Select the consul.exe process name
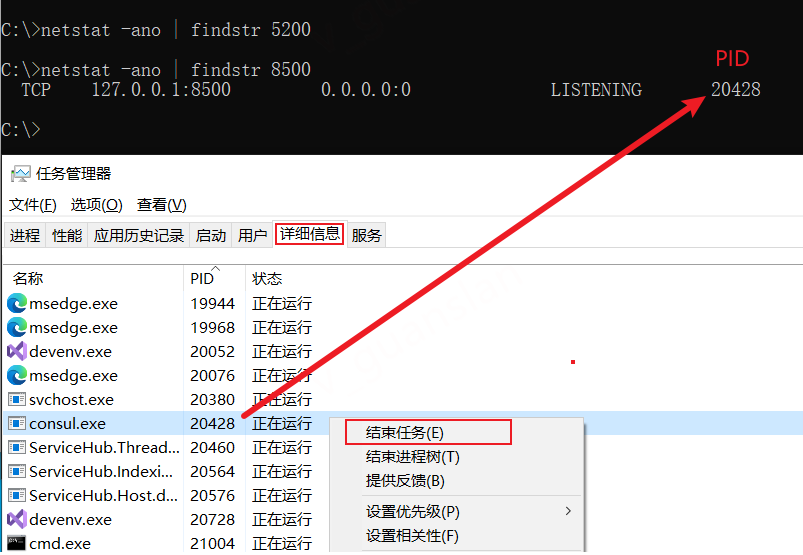This screenshot has width=803, height=555. click(x=68, y=424)
